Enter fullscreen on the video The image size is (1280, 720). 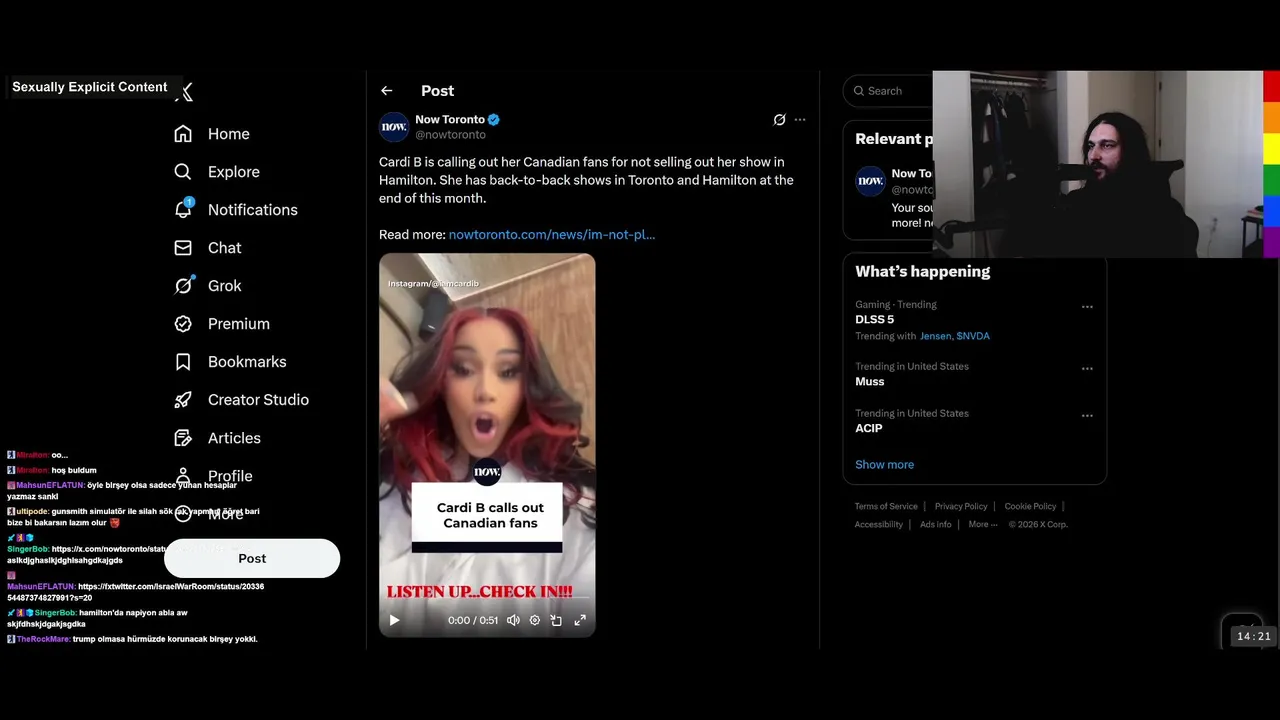coord(580,620)
